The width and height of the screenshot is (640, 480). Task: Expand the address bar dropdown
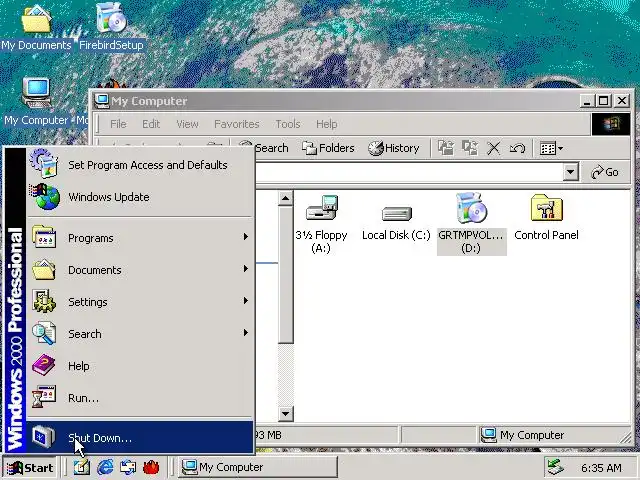pyautogui.click(x=571, y=172)
